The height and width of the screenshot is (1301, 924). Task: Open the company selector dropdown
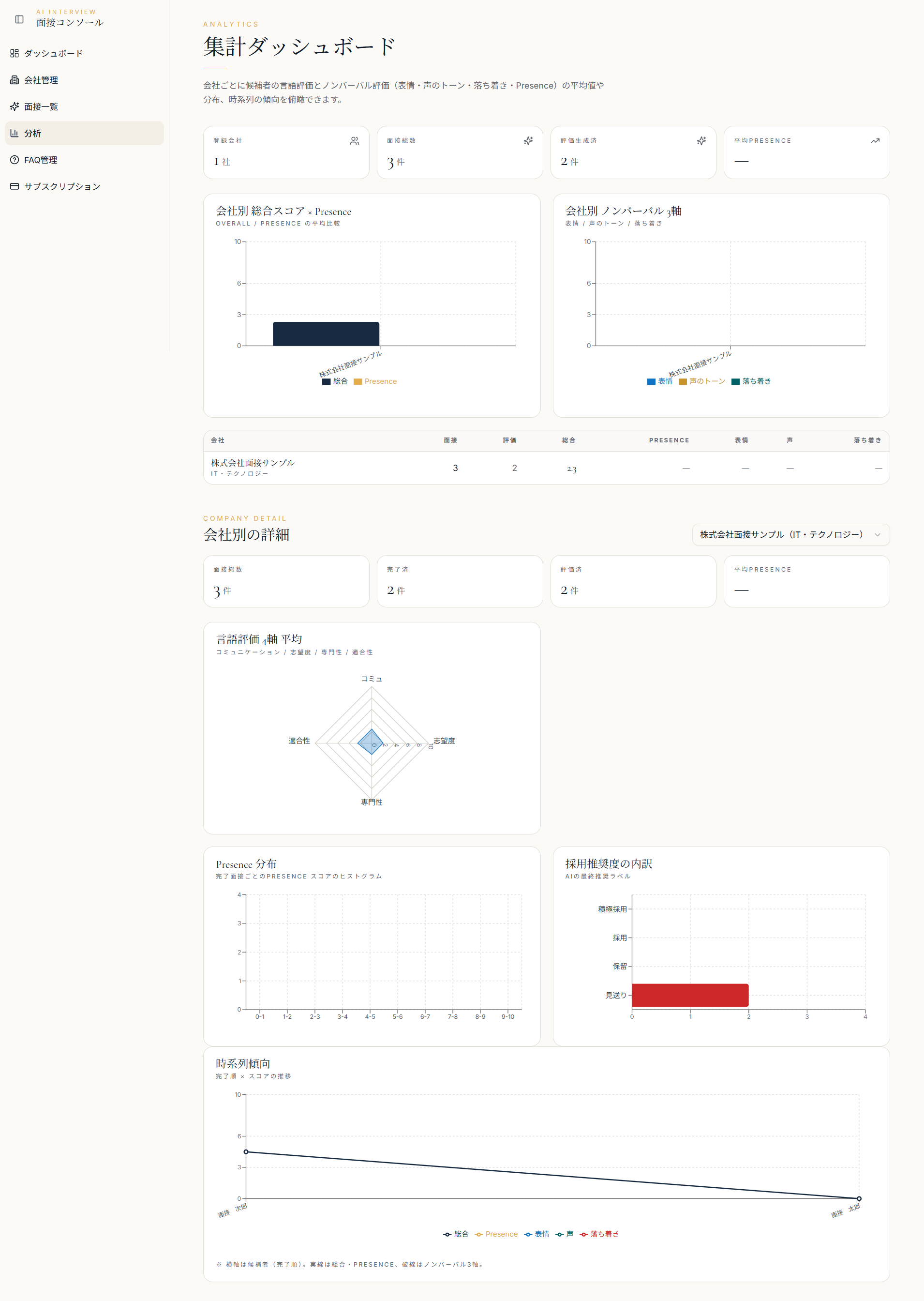[x=791, y=535]
